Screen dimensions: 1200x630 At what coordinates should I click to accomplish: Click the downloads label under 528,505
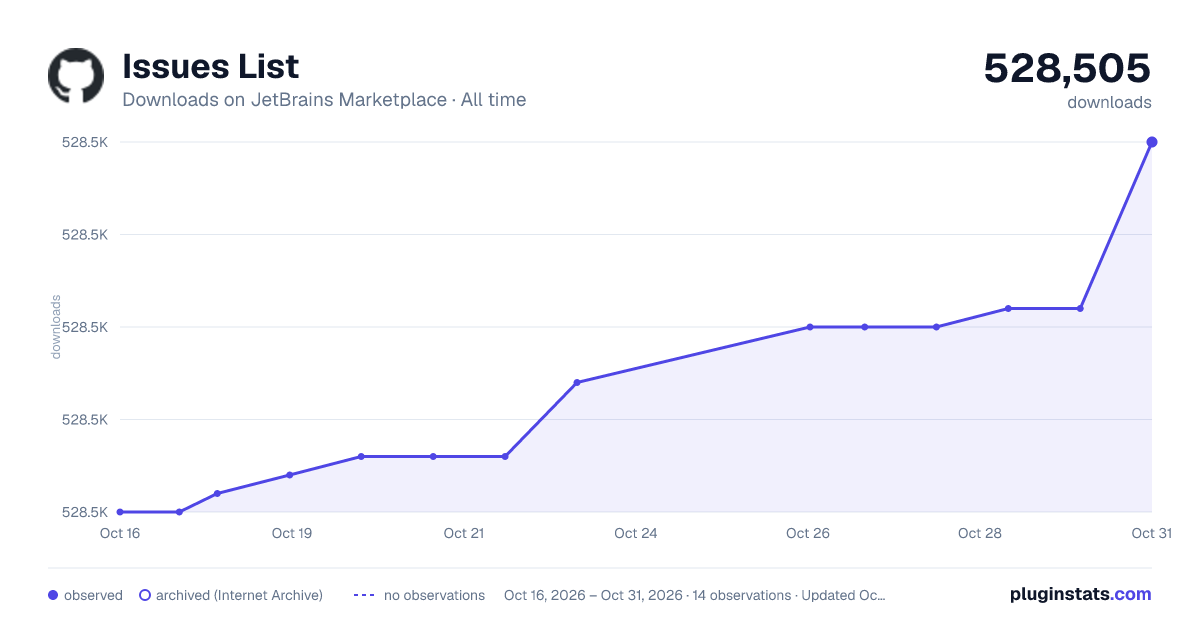click(1109, 102)
